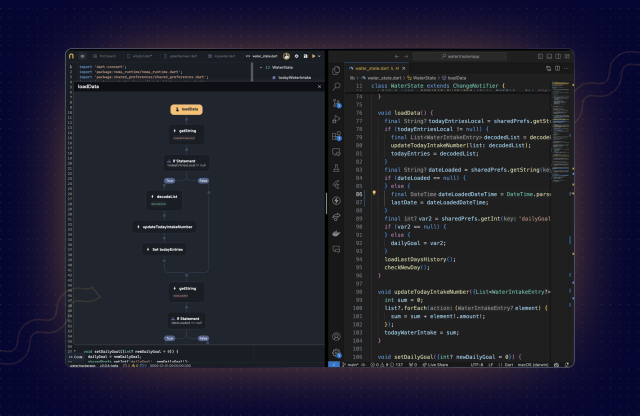Open the run button dropdown arrow

(x=318, y=56)
